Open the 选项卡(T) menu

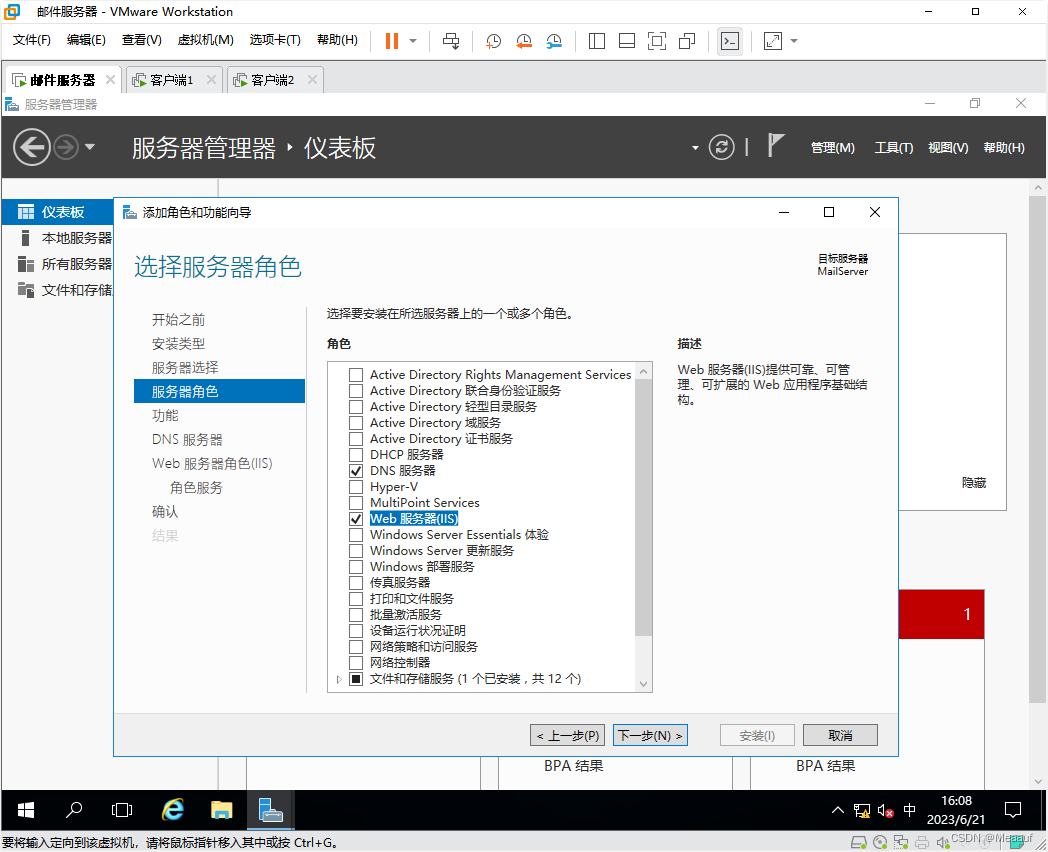(x=275, y=40)
